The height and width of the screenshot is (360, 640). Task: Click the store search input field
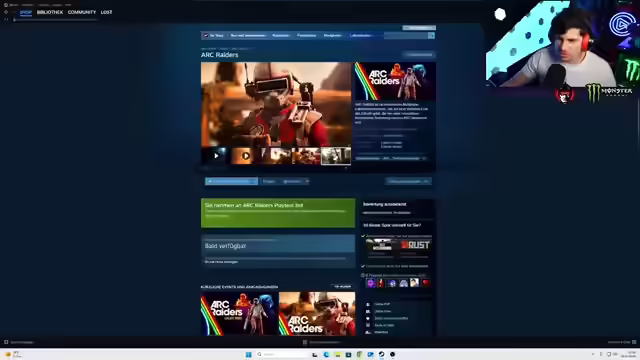click(x=406, y=36)
